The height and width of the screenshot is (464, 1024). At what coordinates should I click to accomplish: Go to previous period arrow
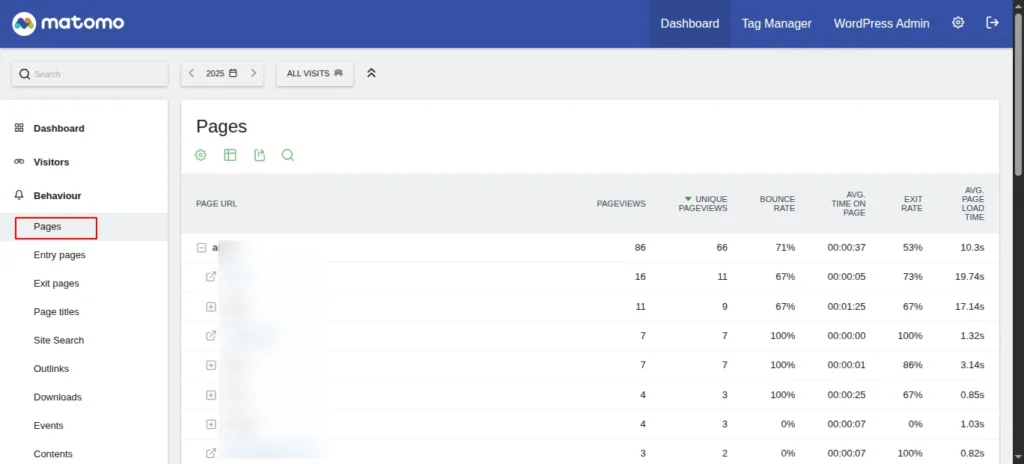pos(192,73)
